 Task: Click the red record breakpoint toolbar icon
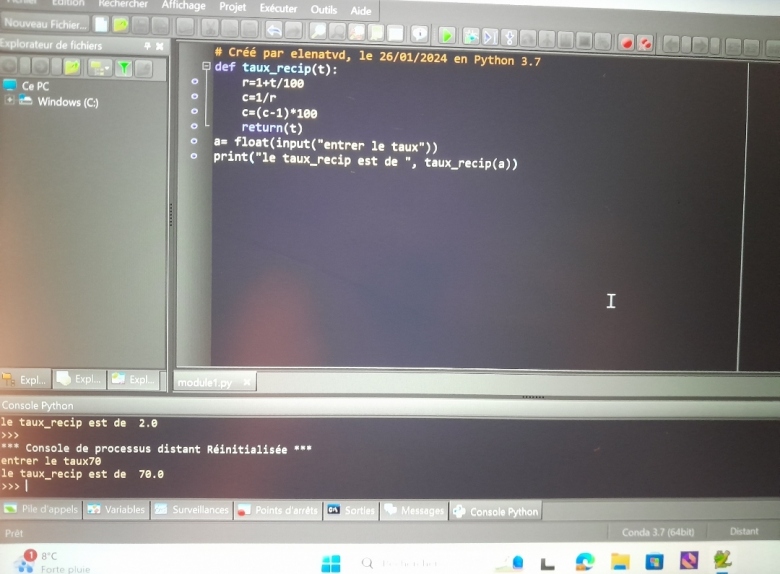pos(627,42)
